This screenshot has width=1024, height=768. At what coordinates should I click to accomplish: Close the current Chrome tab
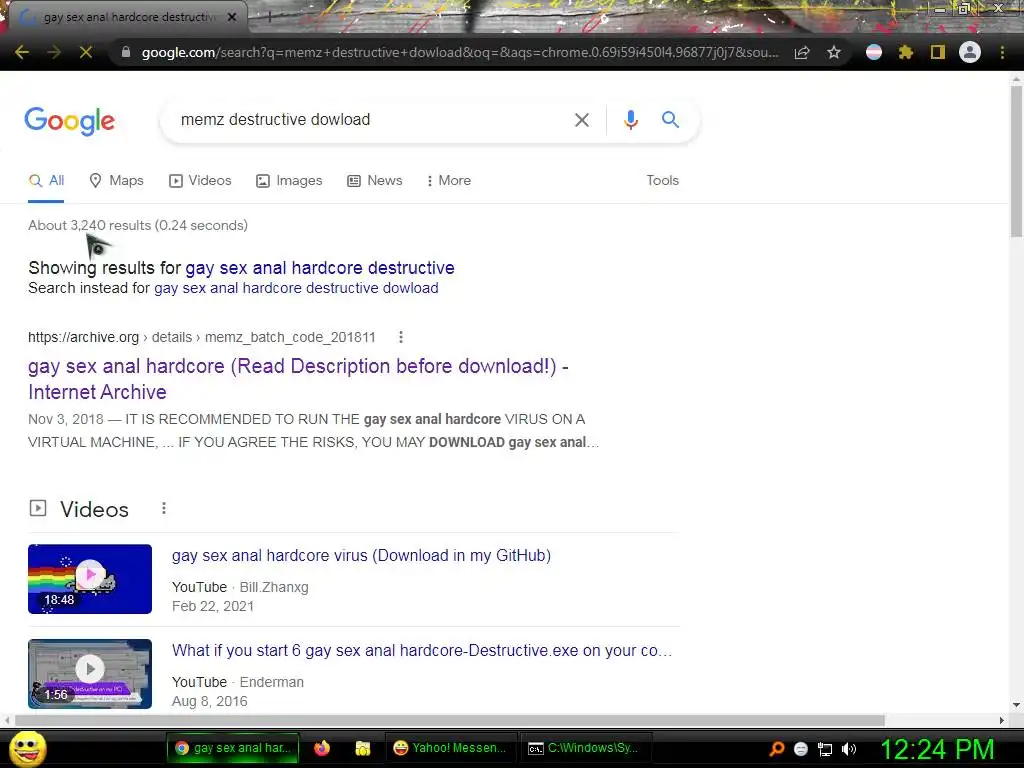232,17
